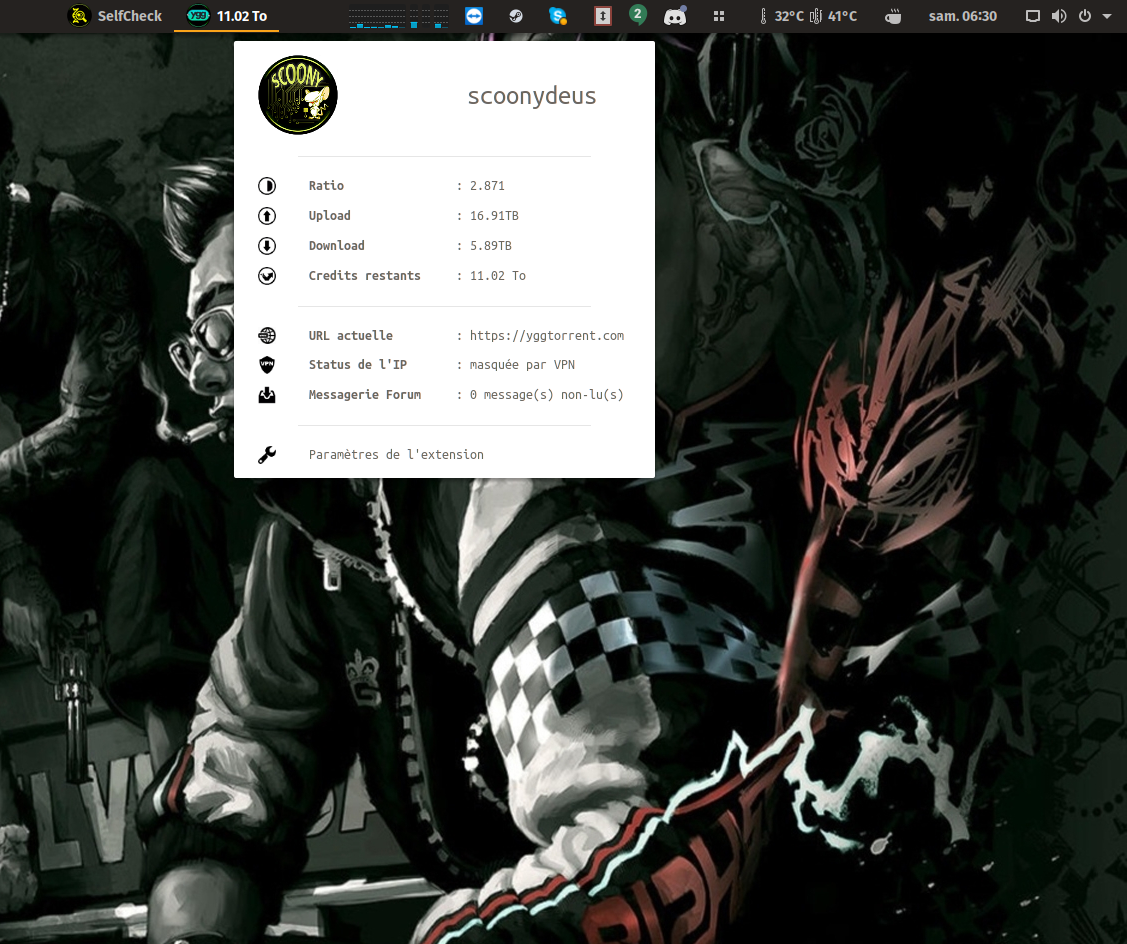Click the VPN shield icon
1127x944 pixels.
click(x=267, y=365)
